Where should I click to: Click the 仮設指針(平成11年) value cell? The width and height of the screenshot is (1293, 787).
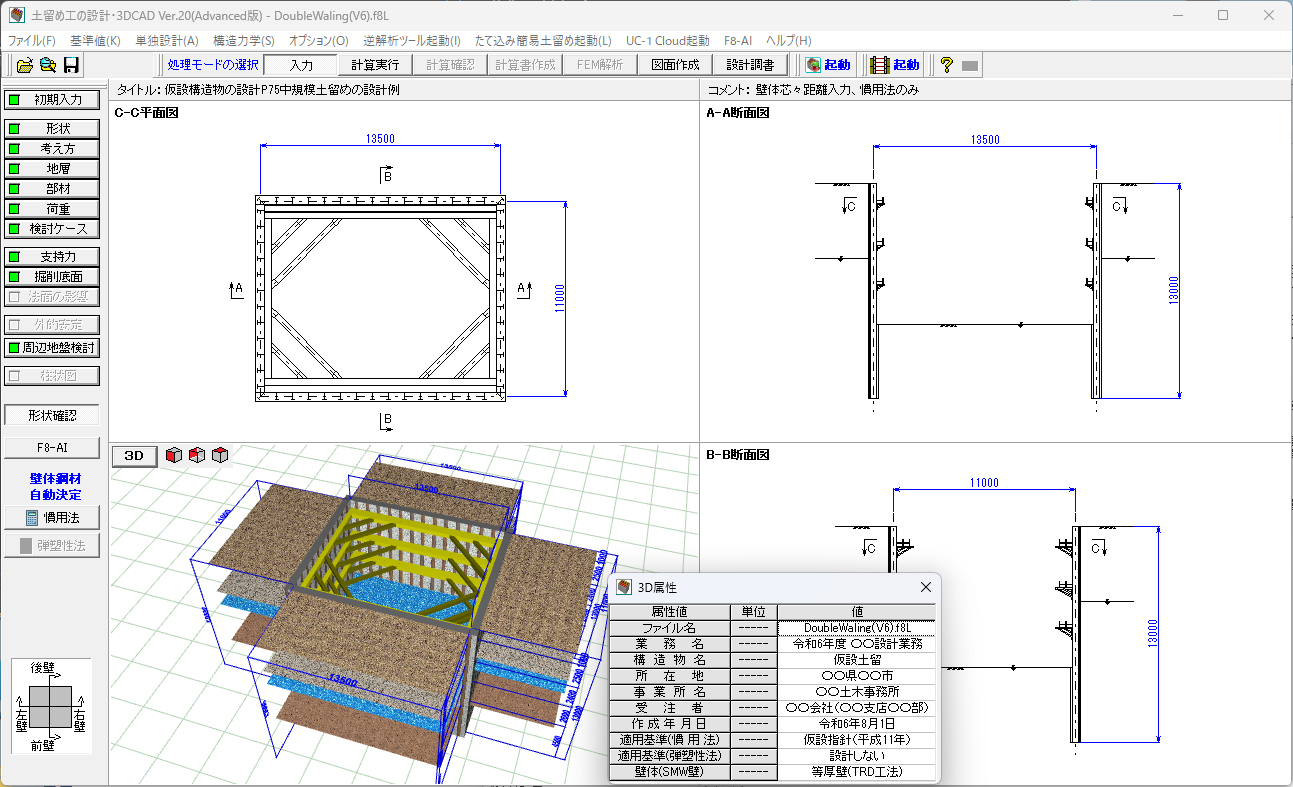pos(857,740)
